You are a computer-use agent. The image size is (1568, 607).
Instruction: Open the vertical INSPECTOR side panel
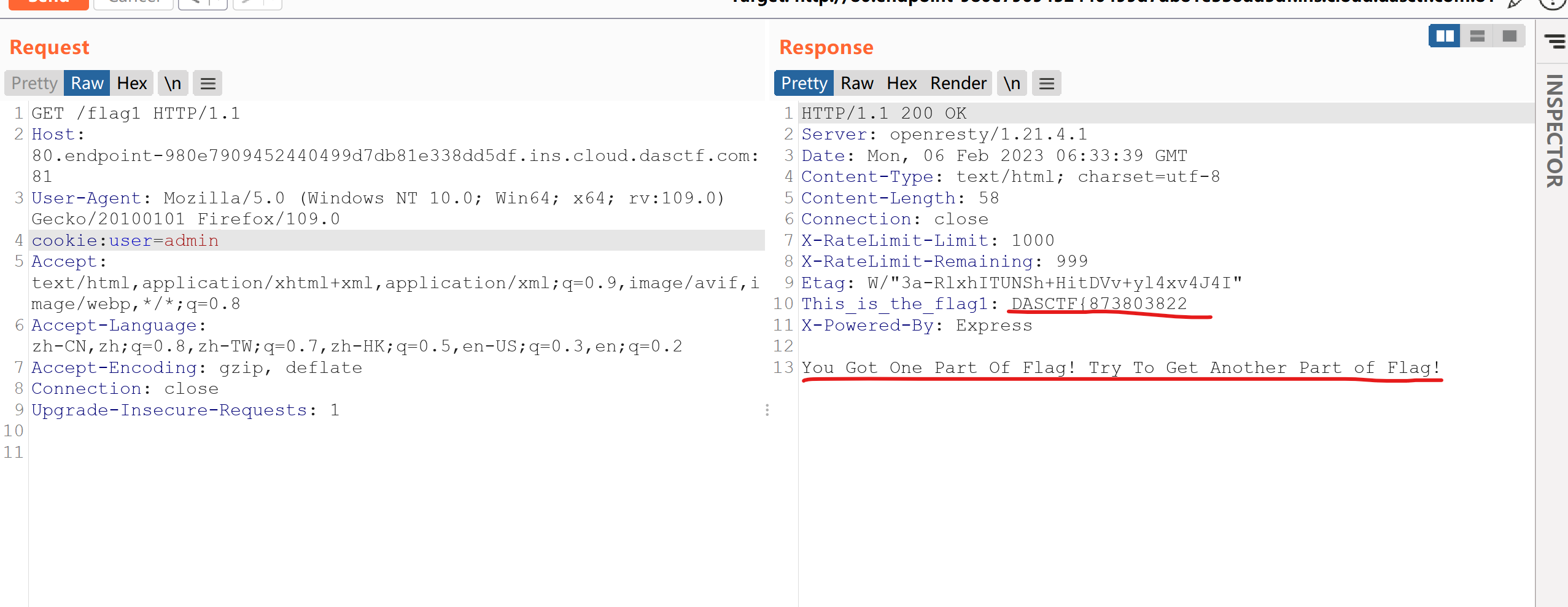tap(1554, 130)
